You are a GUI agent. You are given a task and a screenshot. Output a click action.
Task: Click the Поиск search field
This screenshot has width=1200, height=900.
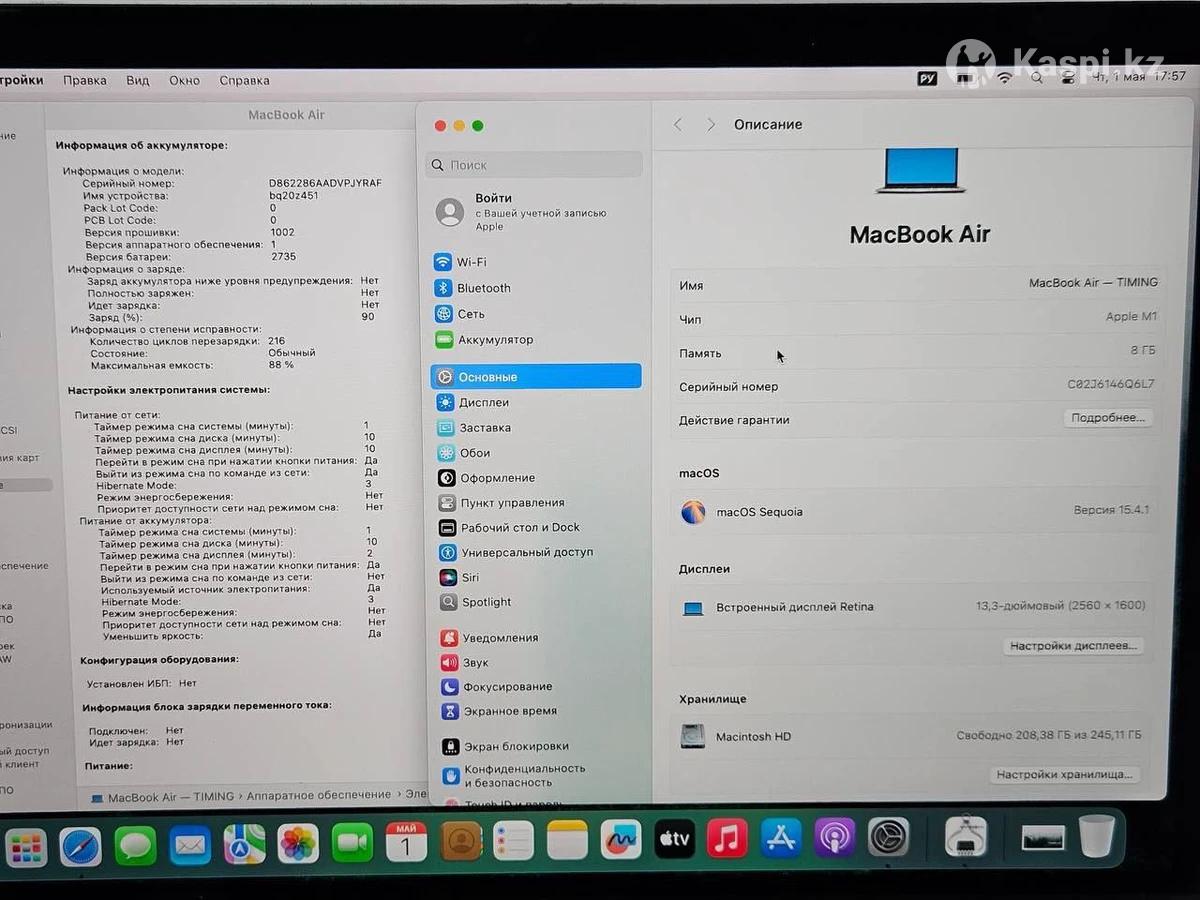[535, 165]
